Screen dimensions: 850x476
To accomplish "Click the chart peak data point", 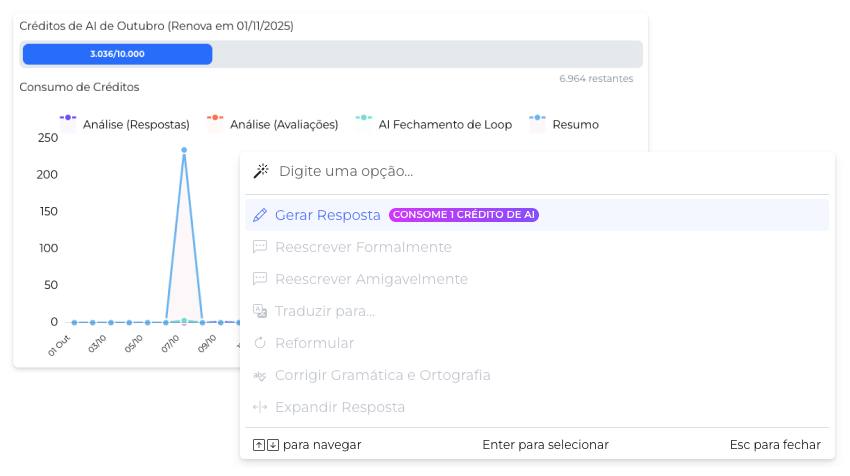I will click(184, 150).
